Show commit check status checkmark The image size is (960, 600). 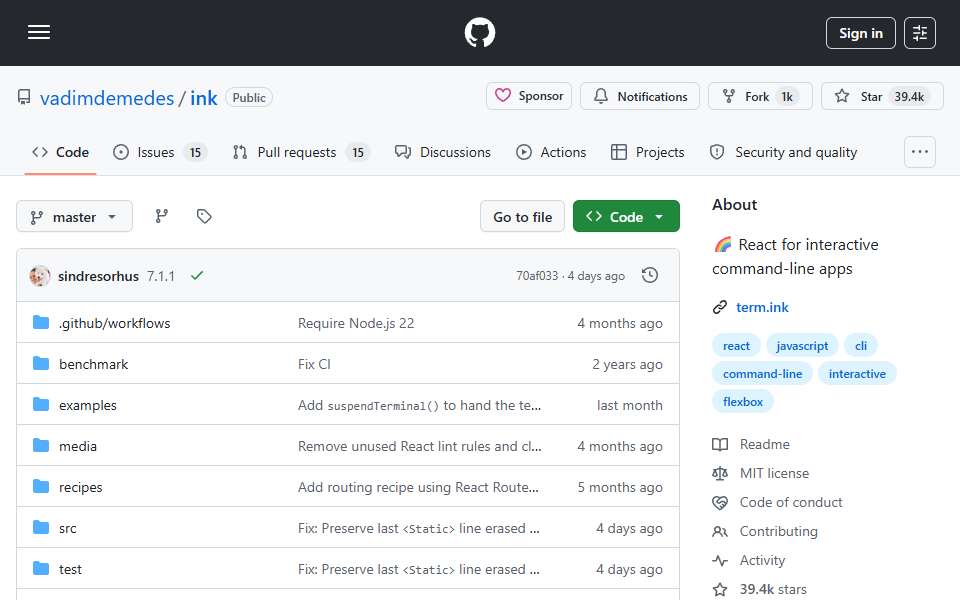[197, 276]
